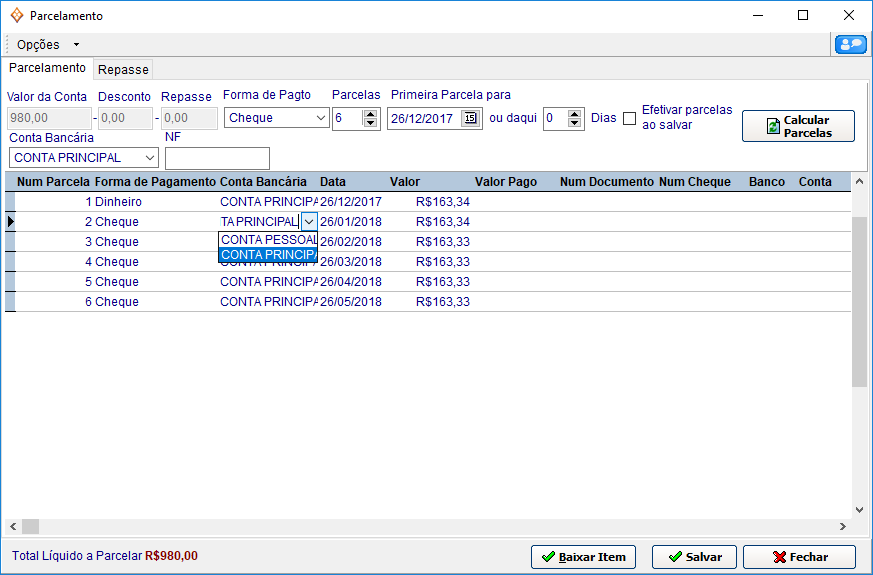873x575 pixels.
Task: Increase the Parcelas count with up arrow
Action: [x=371, y=114]
